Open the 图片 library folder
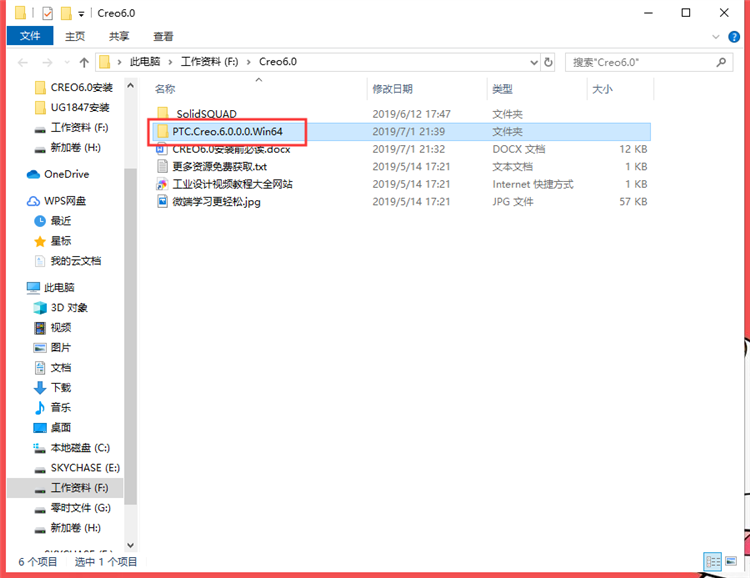750x578 pixels. click(61, 348)
